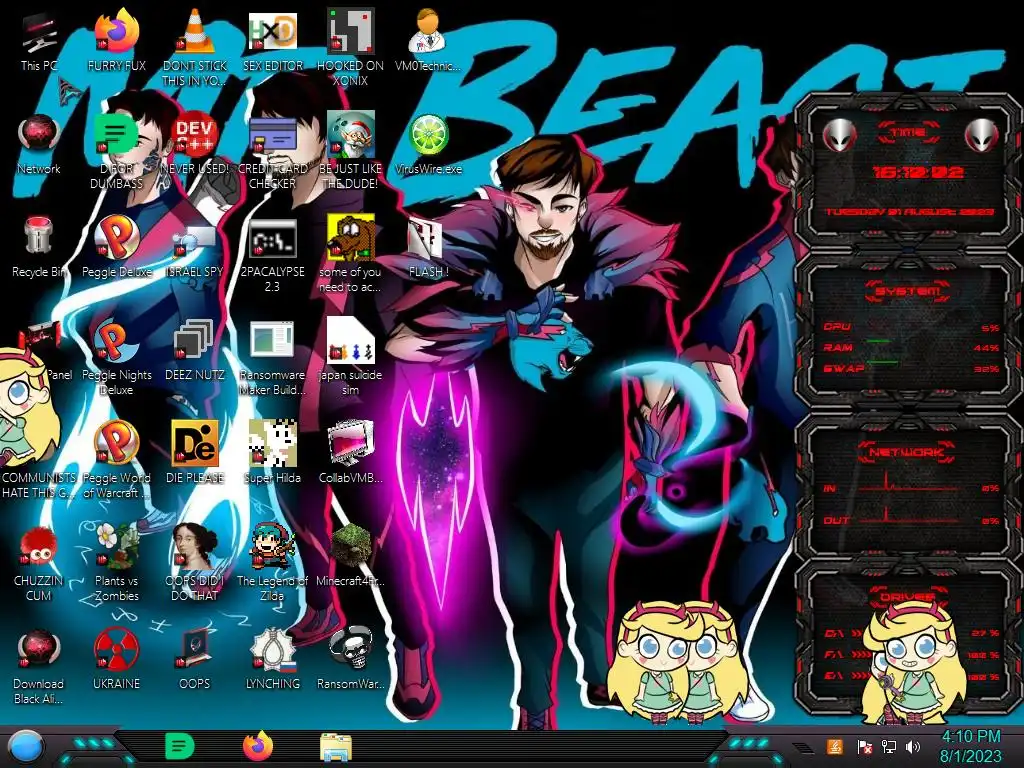Screen dimensions: 1024x768
Task: Open the volume control in tray
Action: tap(913, 746)
